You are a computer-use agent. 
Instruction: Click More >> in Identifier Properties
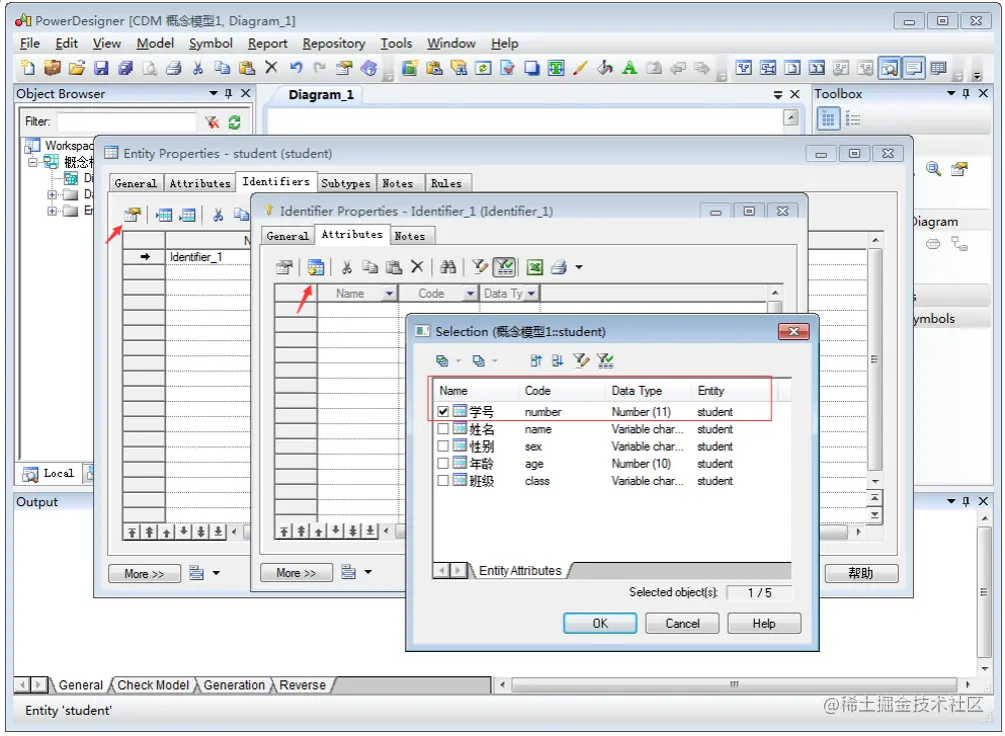point(296,573)
